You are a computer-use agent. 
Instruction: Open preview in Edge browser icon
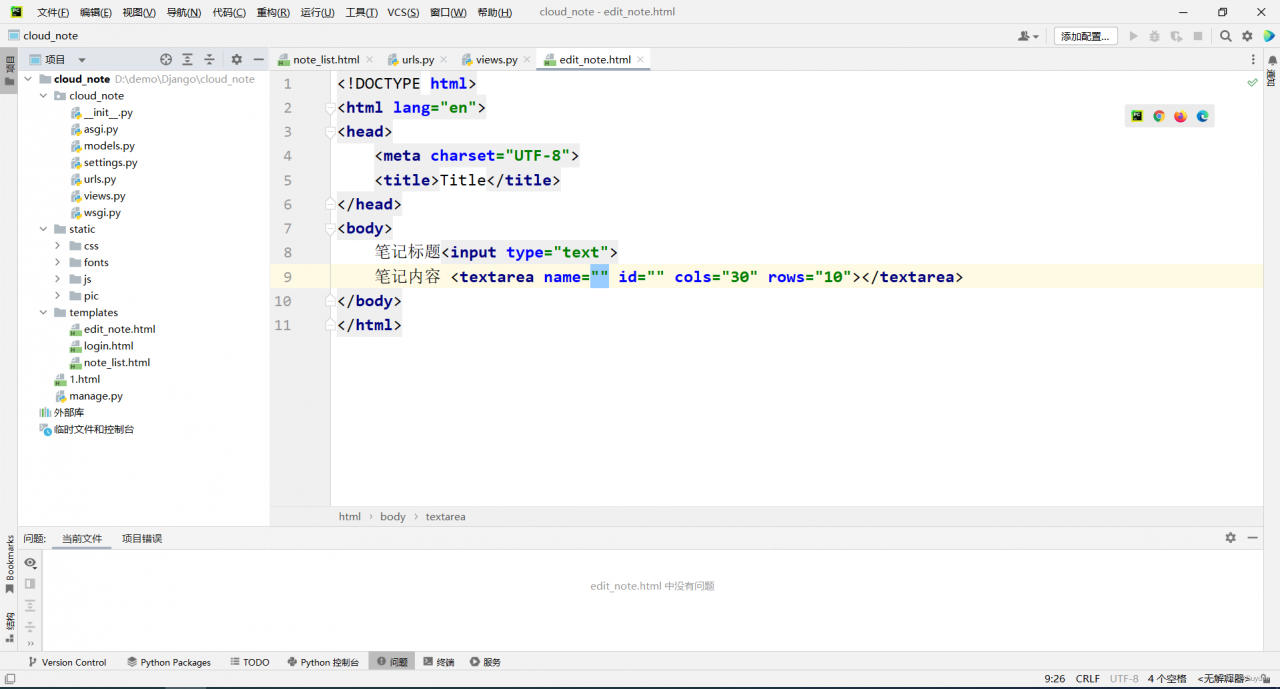(x=1203, y=116)
